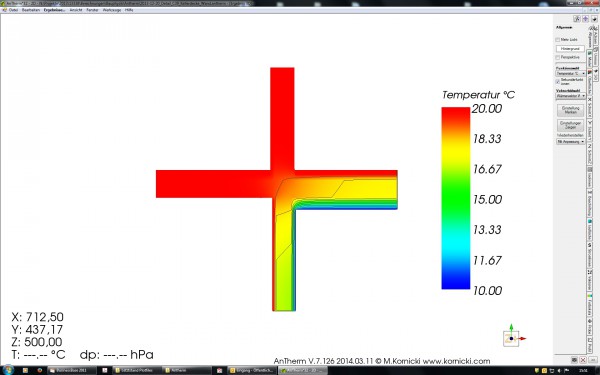This screenshot has width=600, height=375.
Task: Open the Windows Start orb
Action: (x=8, y=370)
